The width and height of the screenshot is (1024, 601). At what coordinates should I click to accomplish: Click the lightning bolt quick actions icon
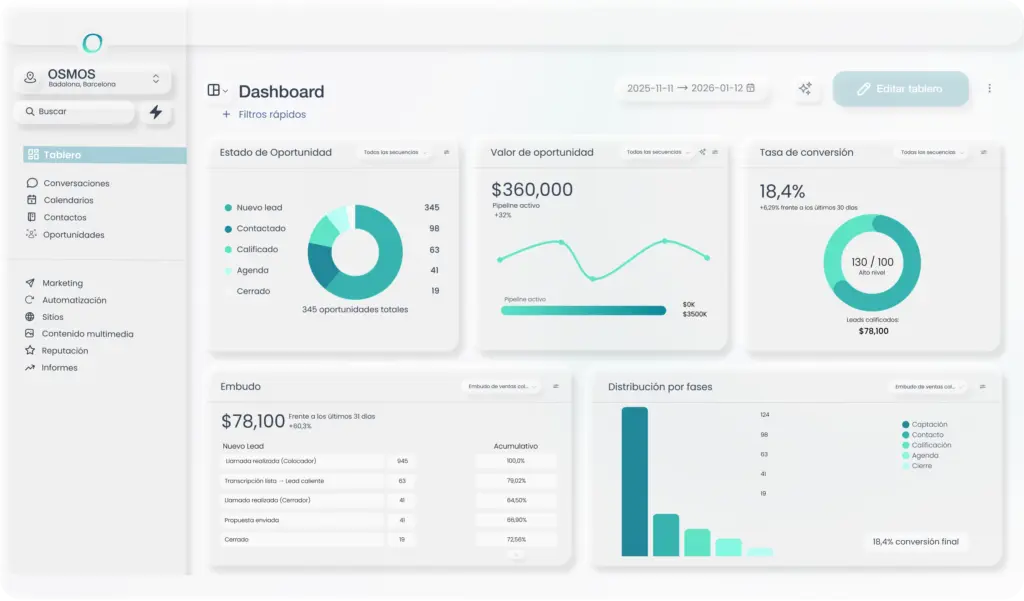[x=155, y=112]
